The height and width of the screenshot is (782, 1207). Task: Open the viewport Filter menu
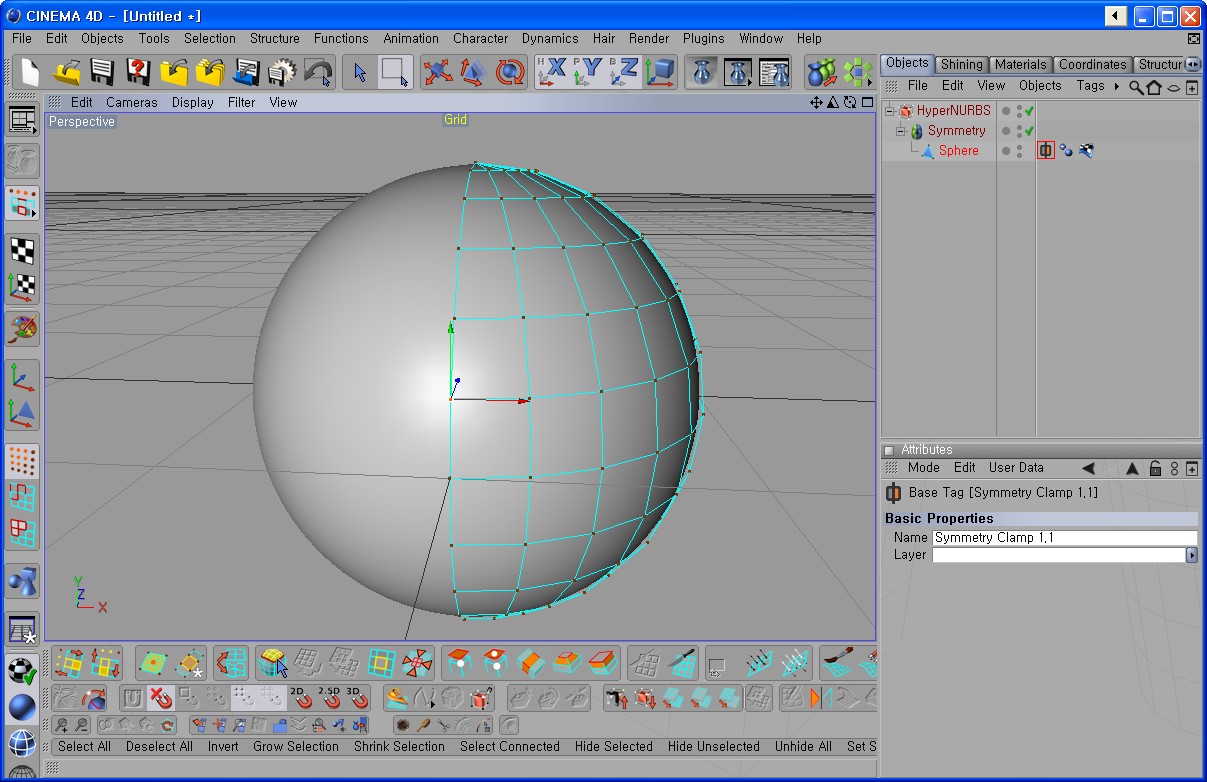pos(241,102)
